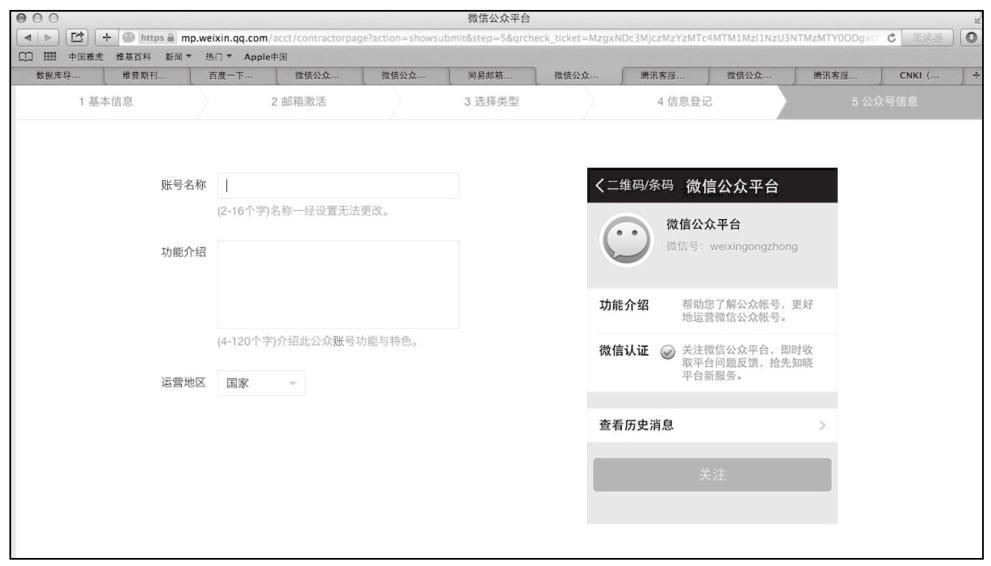Show Top Sites grid icon
This screenshot has height=566, width=991.
[x=49, y=57]
